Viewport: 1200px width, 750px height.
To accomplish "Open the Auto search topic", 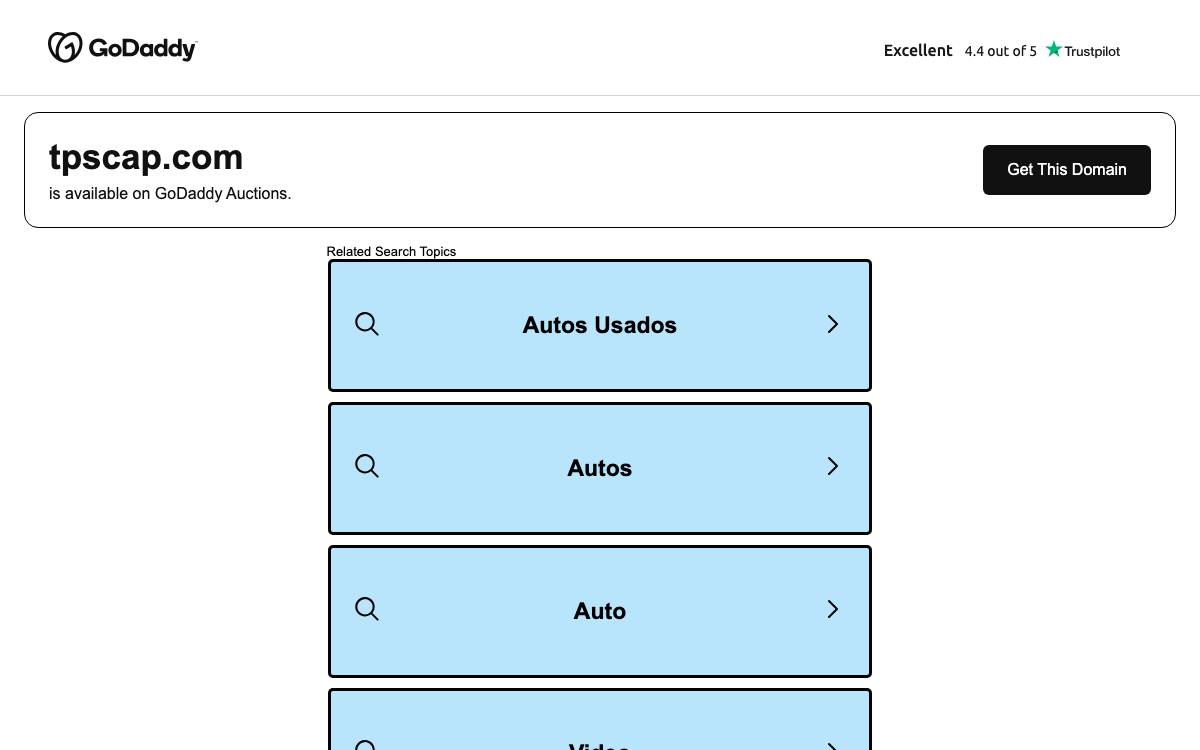I will (x=600, y=611).
